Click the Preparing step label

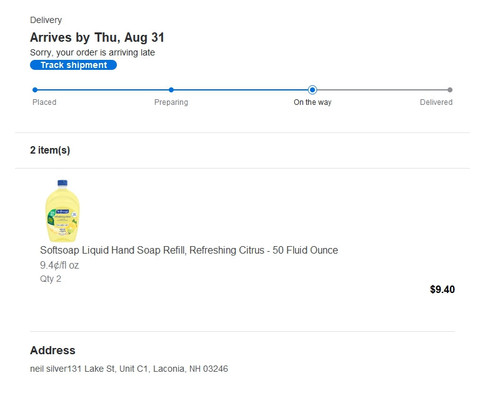[171, 102]
